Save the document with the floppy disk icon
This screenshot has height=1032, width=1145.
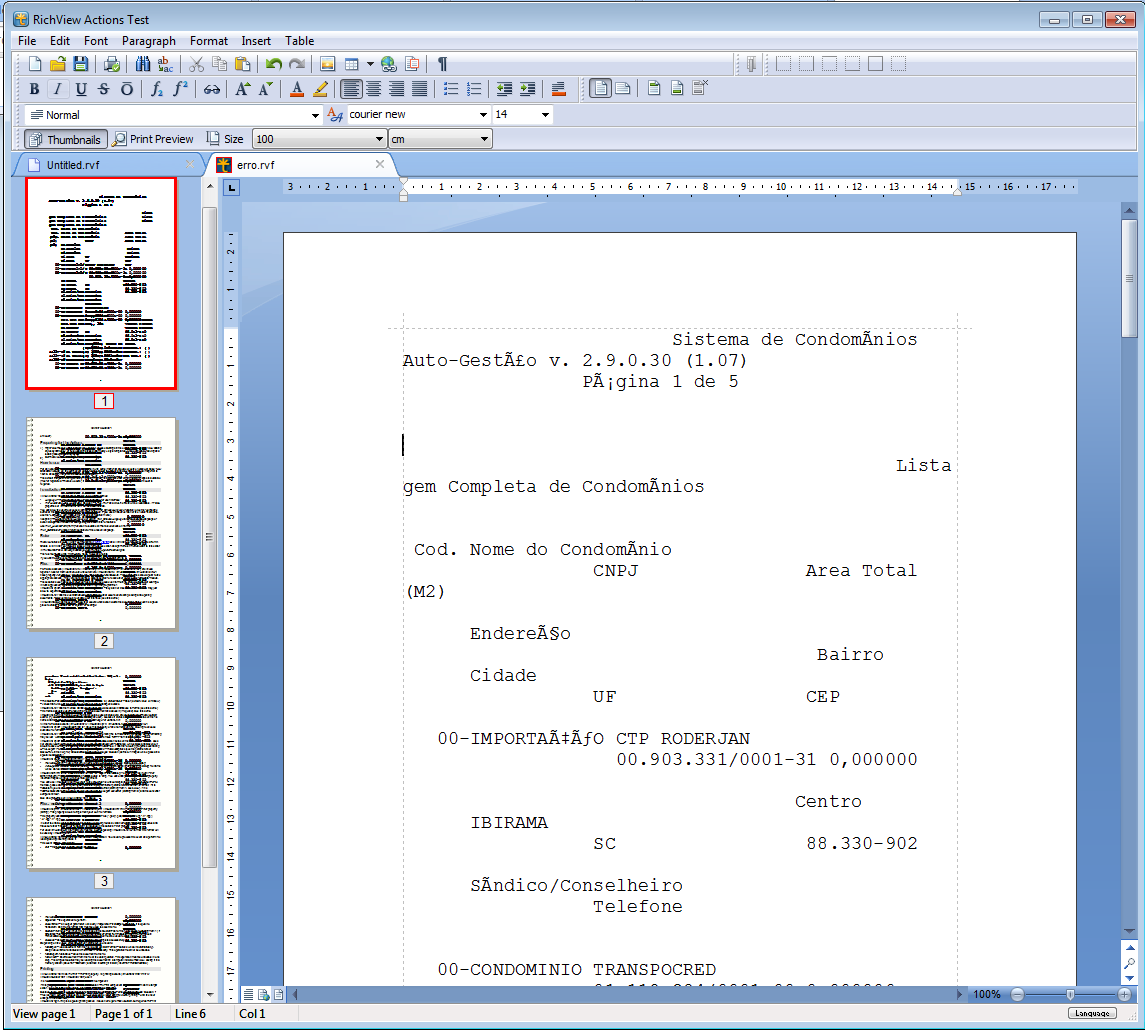tap(80, 64)
